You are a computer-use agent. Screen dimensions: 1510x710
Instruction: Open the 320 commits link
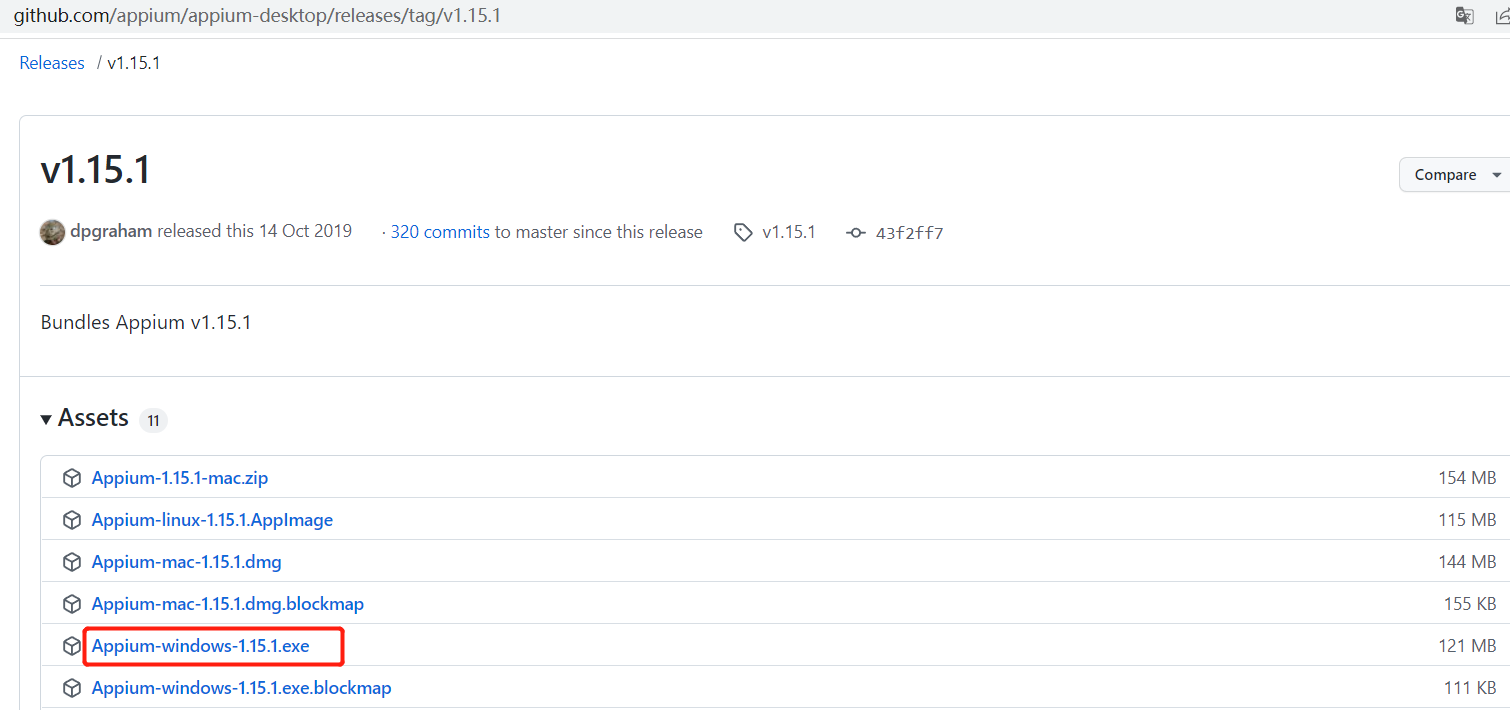[440, 232]
